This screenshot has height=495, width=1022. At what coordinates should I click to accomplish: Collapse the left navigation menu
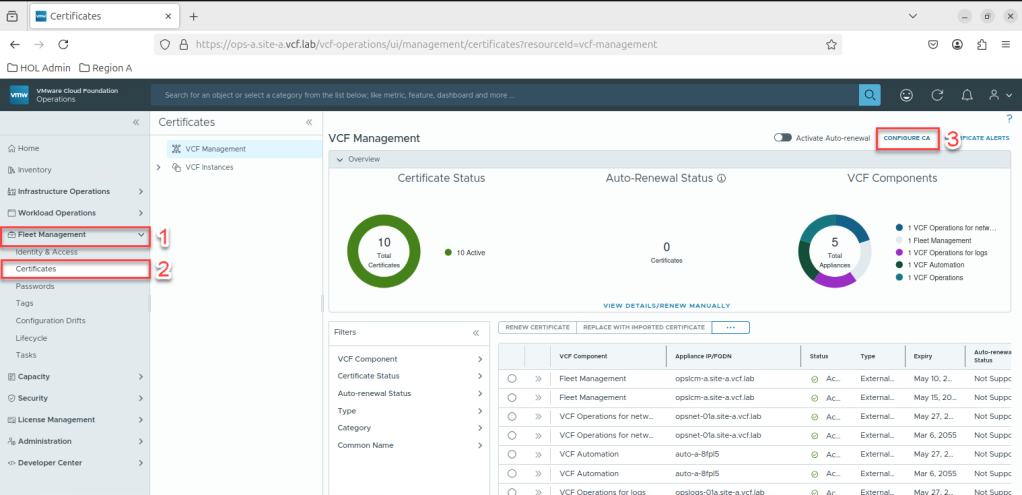coord(136,122)
